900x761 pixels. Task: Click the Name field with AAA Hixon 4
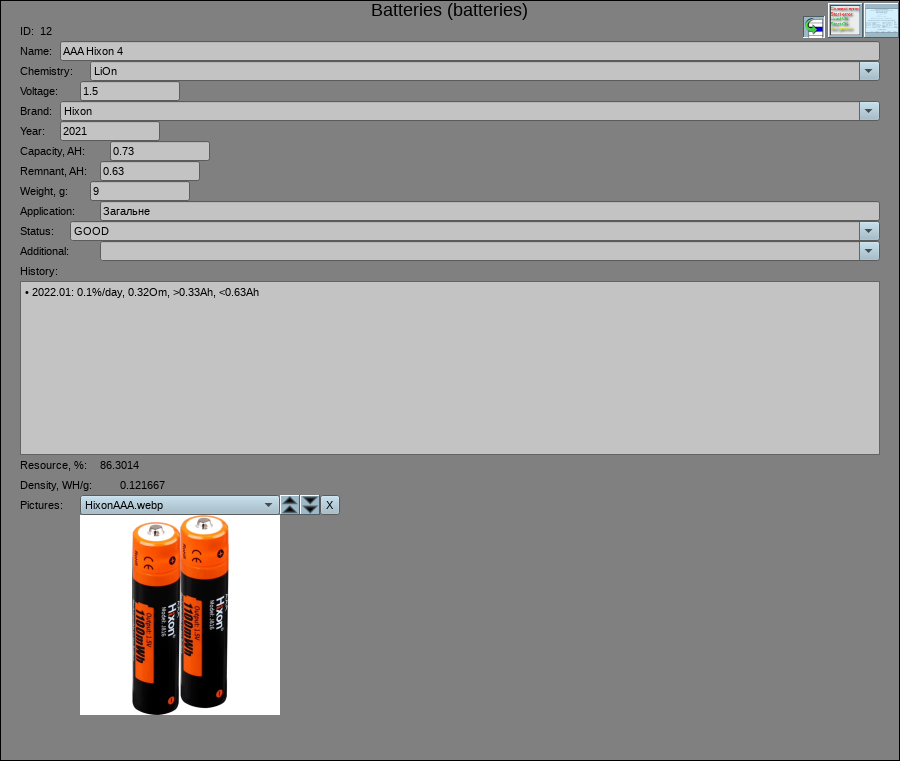(x=469, y=51)
